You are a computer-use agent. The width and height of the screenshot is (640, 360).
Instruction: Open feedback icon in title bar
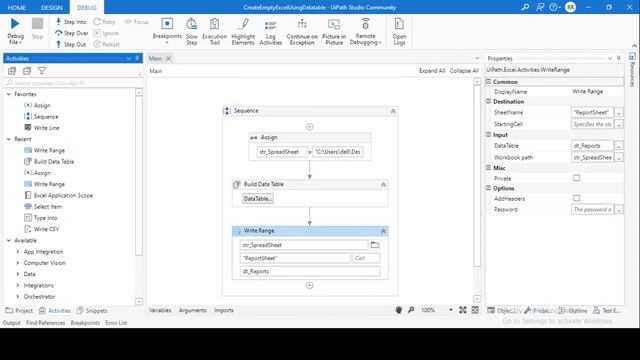tap(540, 7)
